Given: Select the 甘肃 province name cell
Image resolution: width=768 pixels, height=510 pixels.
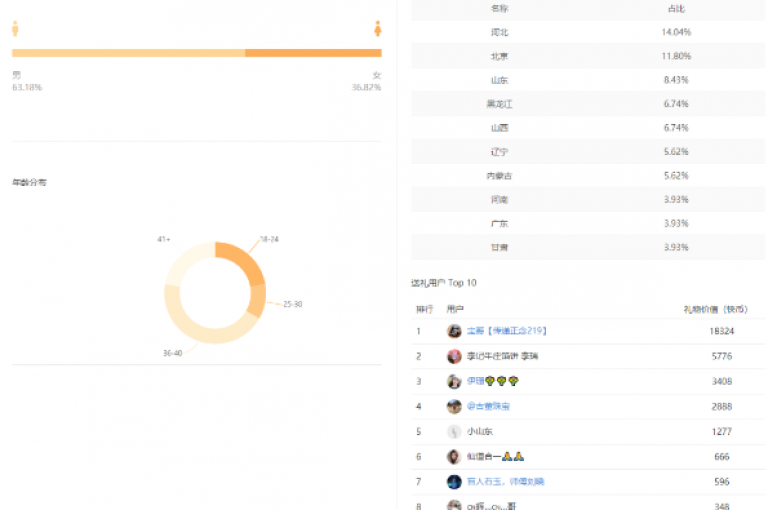Looking at the screenshot, I should point(499,247).
